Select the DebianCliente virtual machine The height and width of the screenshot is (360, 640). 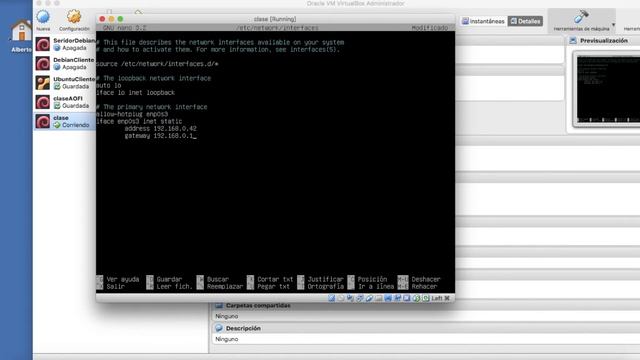[65, 63]
